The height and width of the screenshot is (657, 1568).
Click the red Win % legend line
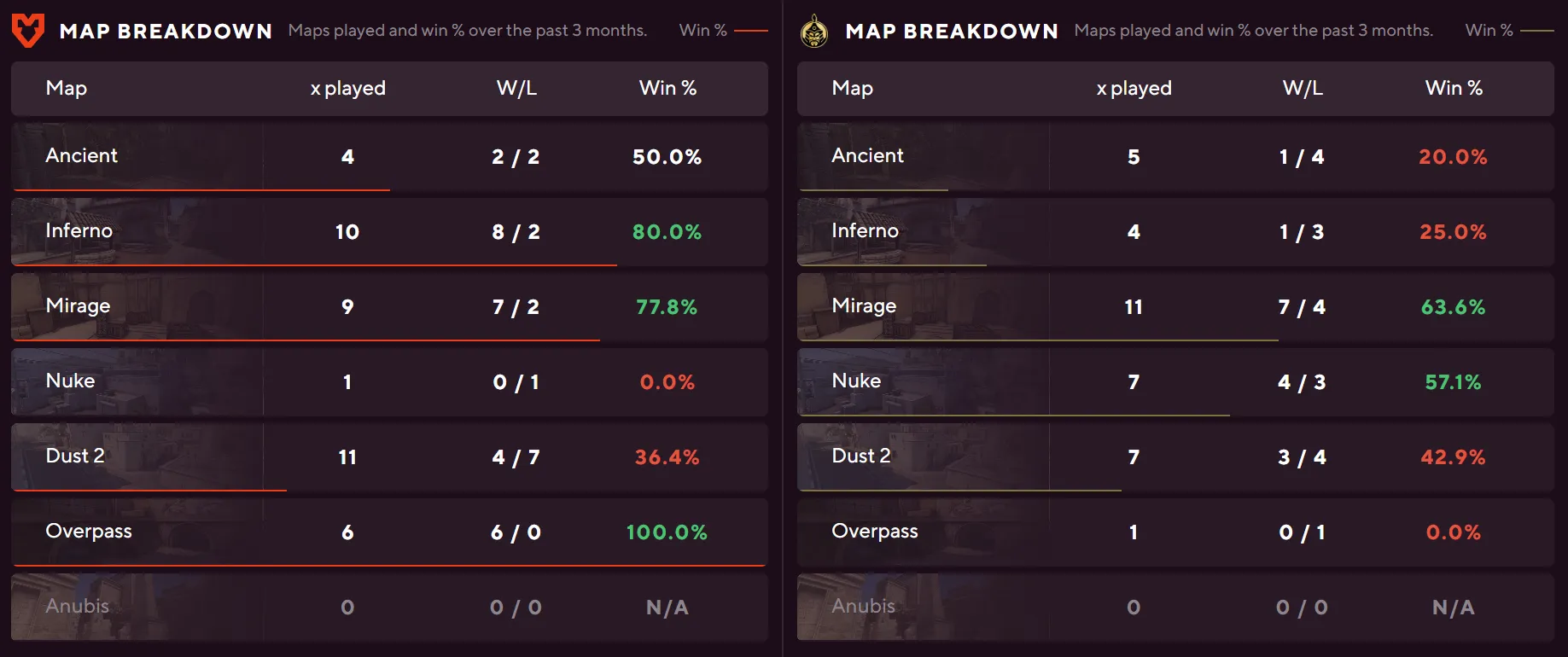pyautogui.click(x=751, y=31)
